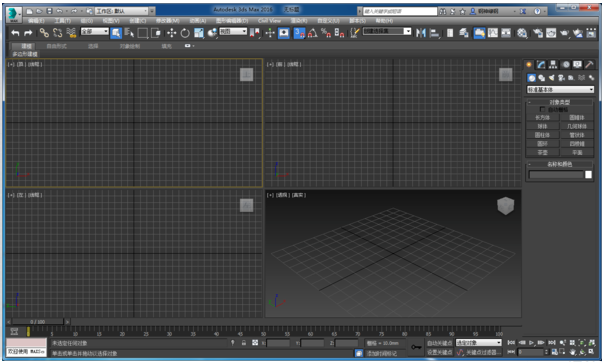The image size is (602, 362).
Task: Switch to the 自由形式 ribbon tab
Action: point(56,46)
